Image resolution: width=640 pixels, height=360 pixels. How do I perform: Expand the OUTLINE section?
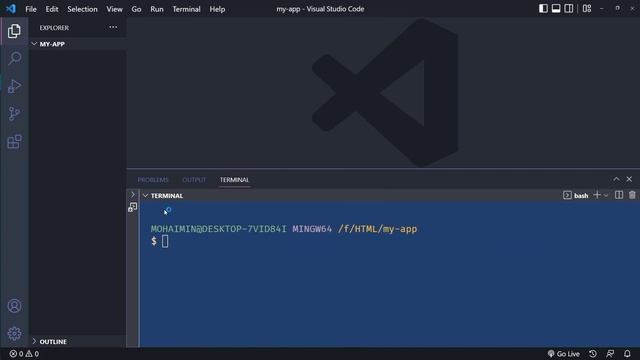(77, 341)
